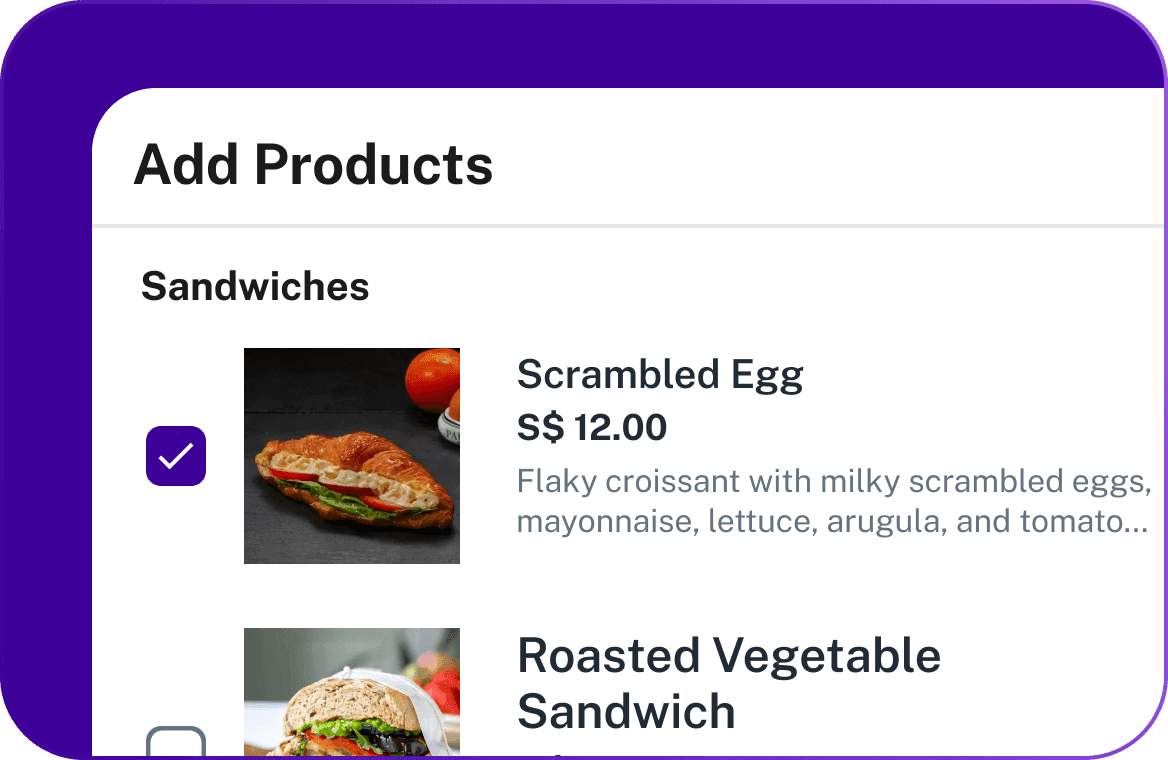Click the Scrambled Egg product name
This screenshot has height=760, width=1168.
(660, 375)
